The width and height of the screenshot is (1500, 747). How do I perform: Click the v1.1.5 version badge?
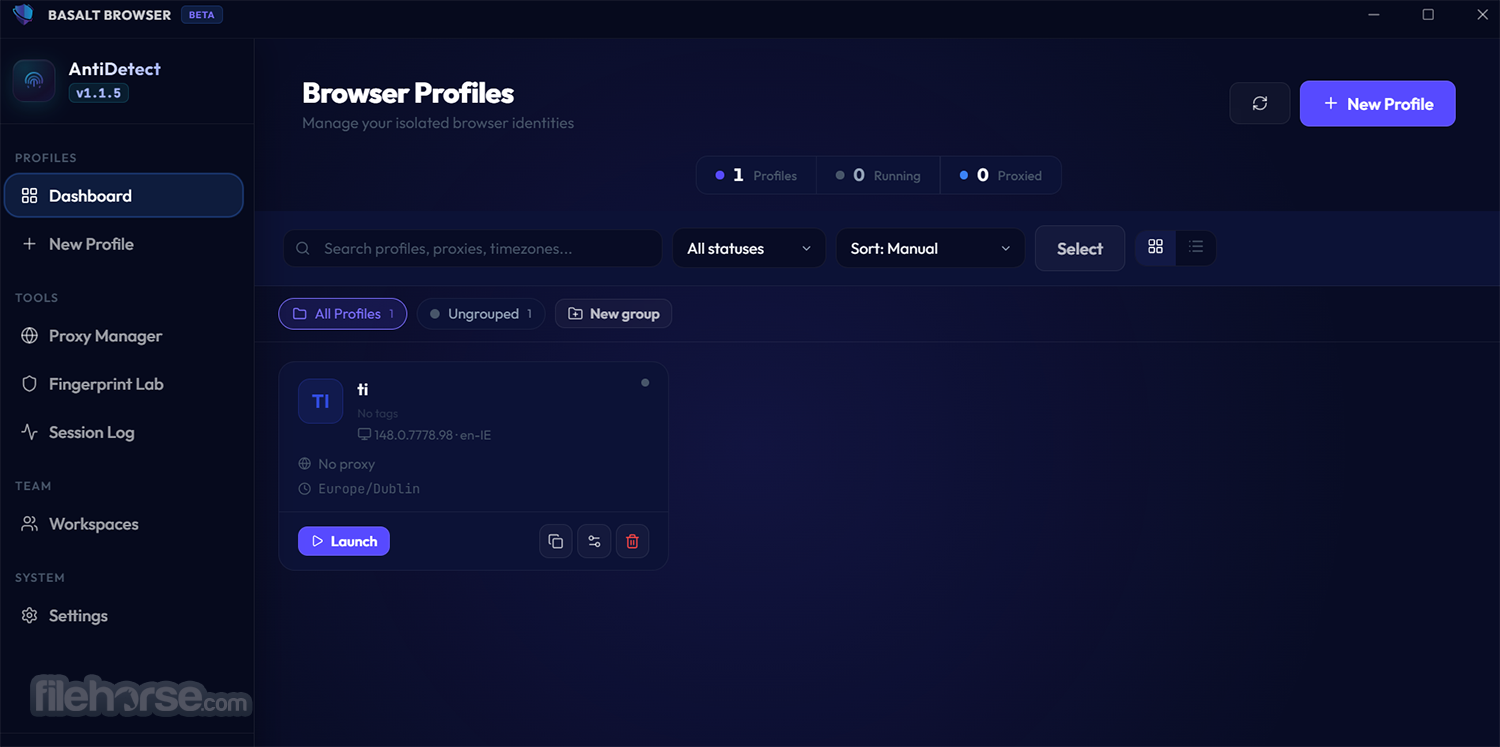98,93
